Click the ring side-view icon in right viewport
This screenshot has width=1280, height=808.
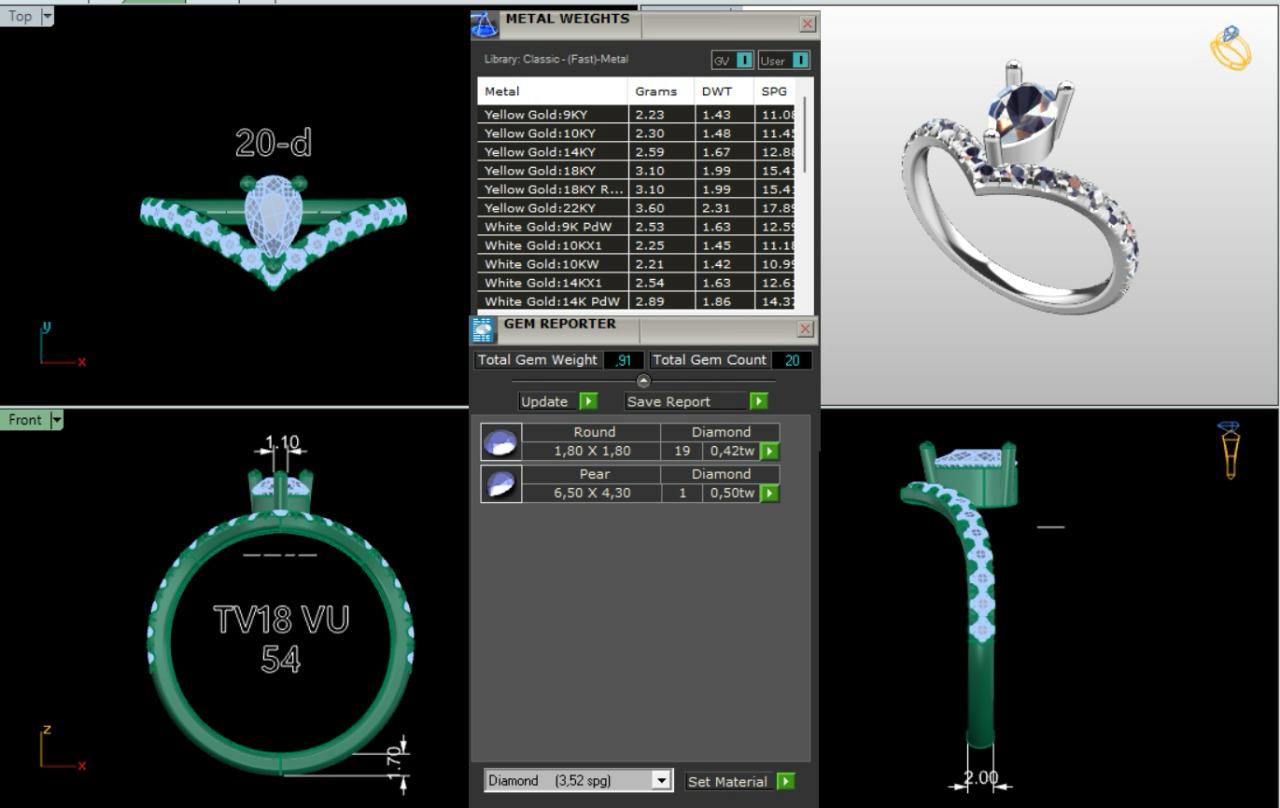pyautogui.click(x=1229, y=449)
